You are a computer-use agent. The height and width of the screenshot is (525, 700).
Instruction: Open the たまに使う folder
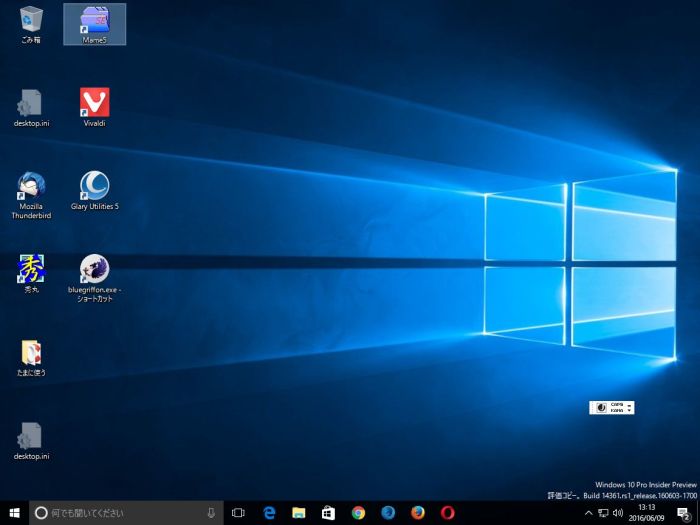(x=30, y=352)
